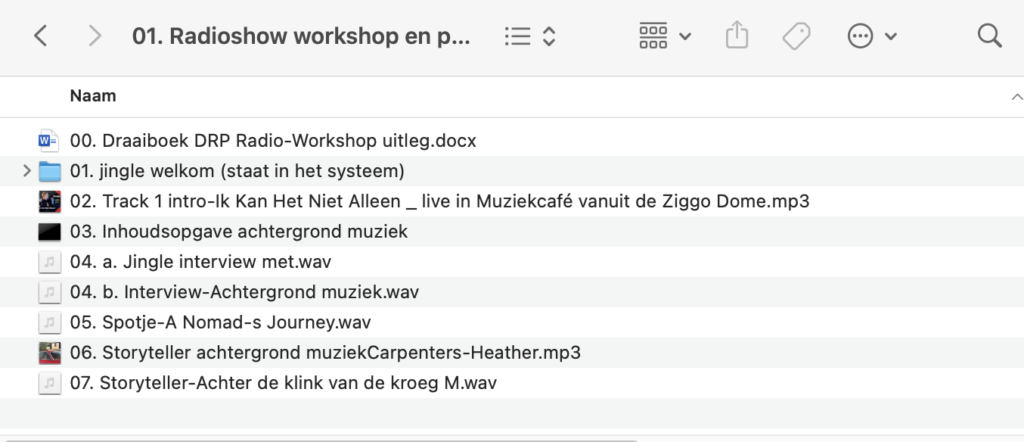Click the blue folder icon for jingle welkom

tap(48, 171)
